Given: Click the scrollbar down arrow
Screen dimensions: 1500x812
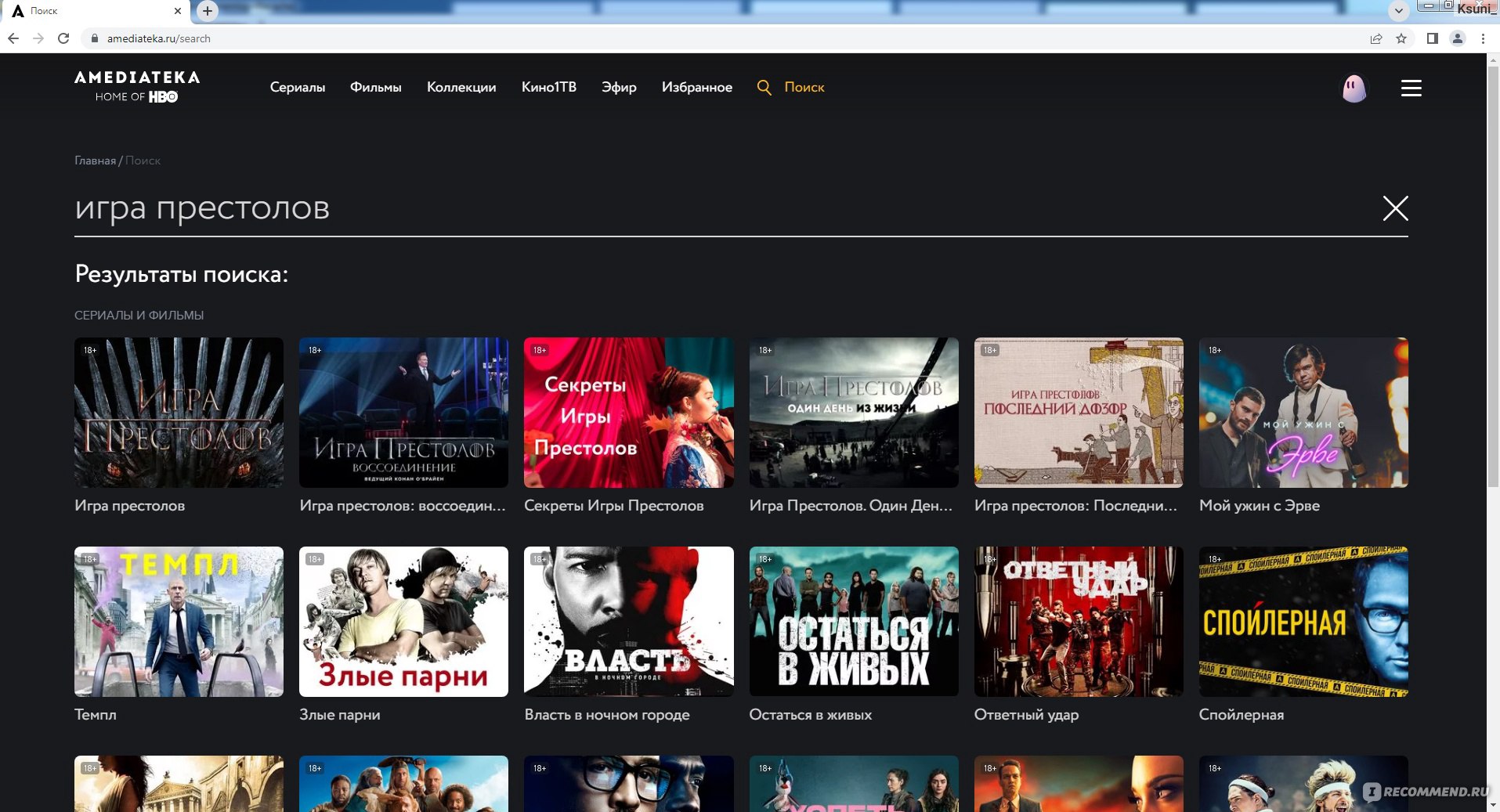Looking at the screenshot, I should tap(1493, 805).
